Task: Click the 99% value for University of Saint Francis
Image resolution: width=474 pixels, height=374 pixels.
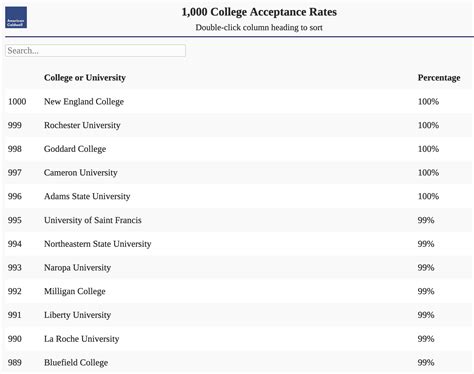Action: point(426,220)
